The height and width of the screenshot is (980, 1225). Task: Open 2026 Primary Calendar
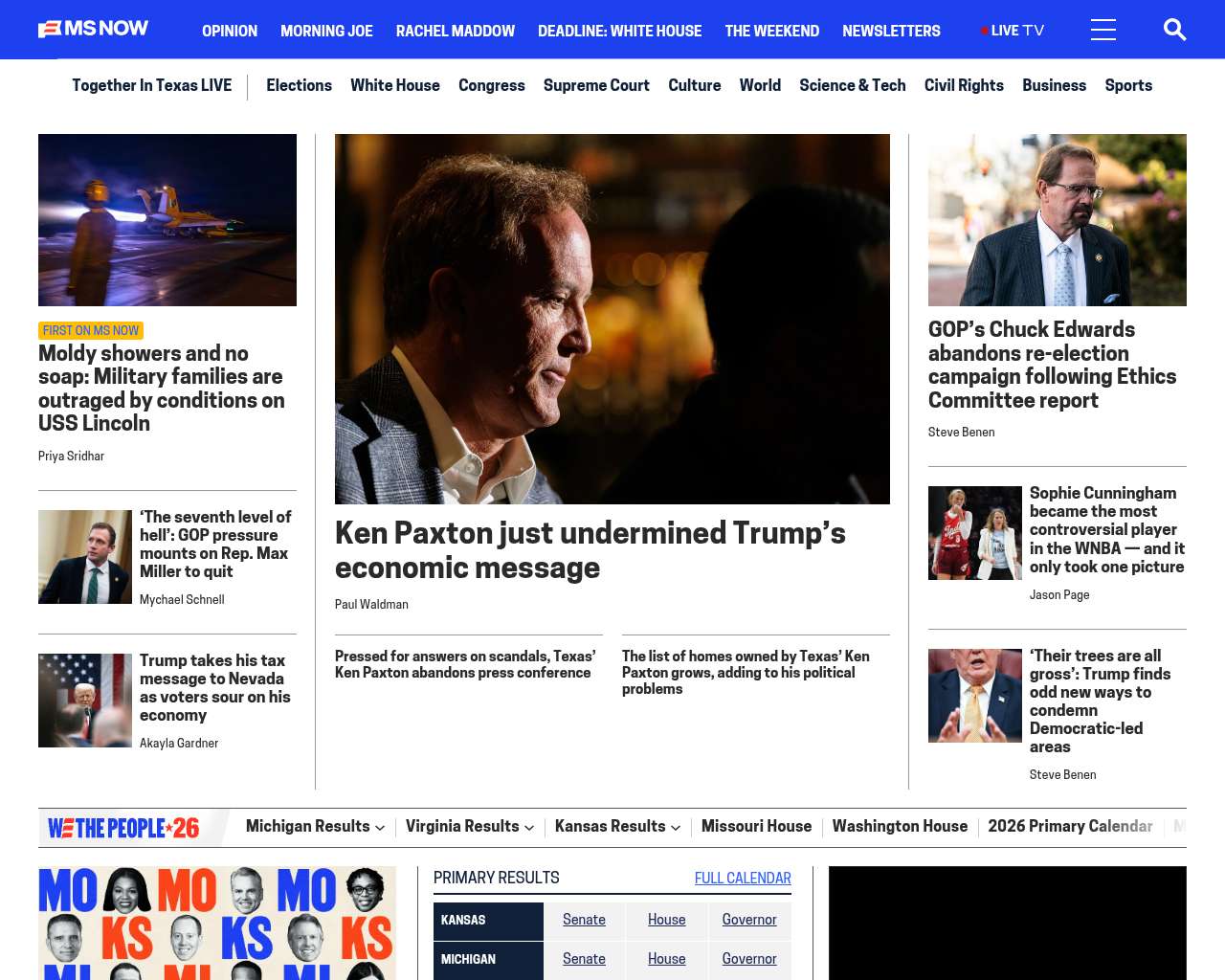click(1070, 827)
